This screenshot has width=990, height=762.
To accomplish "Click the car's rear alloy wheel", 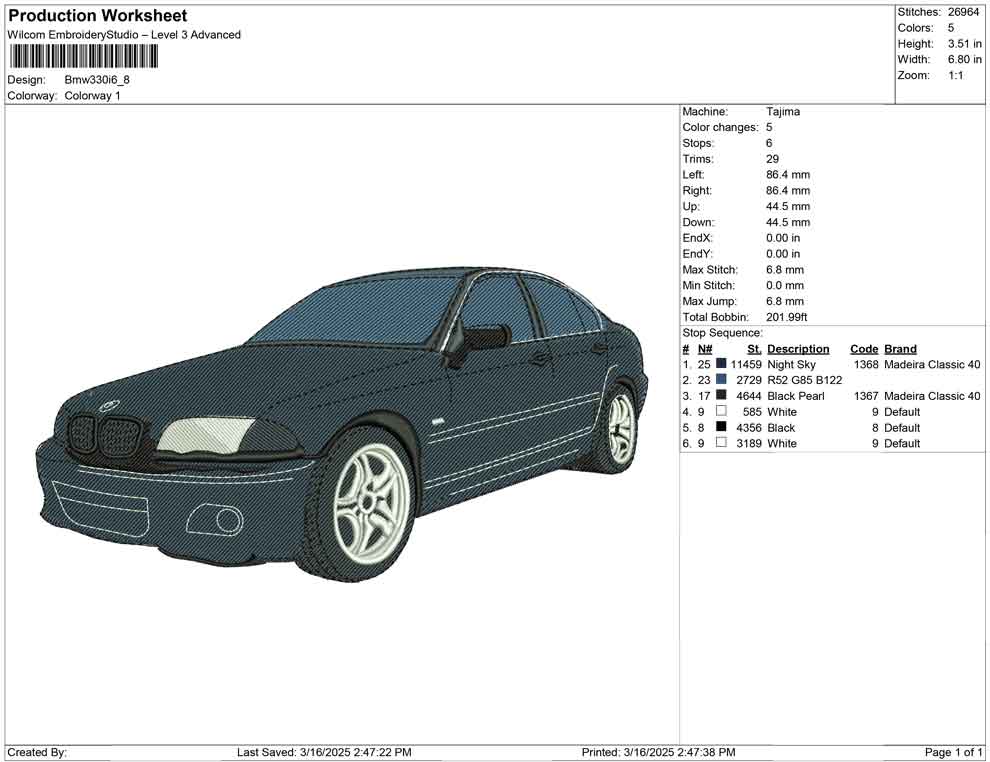I will tap(620, 428).
